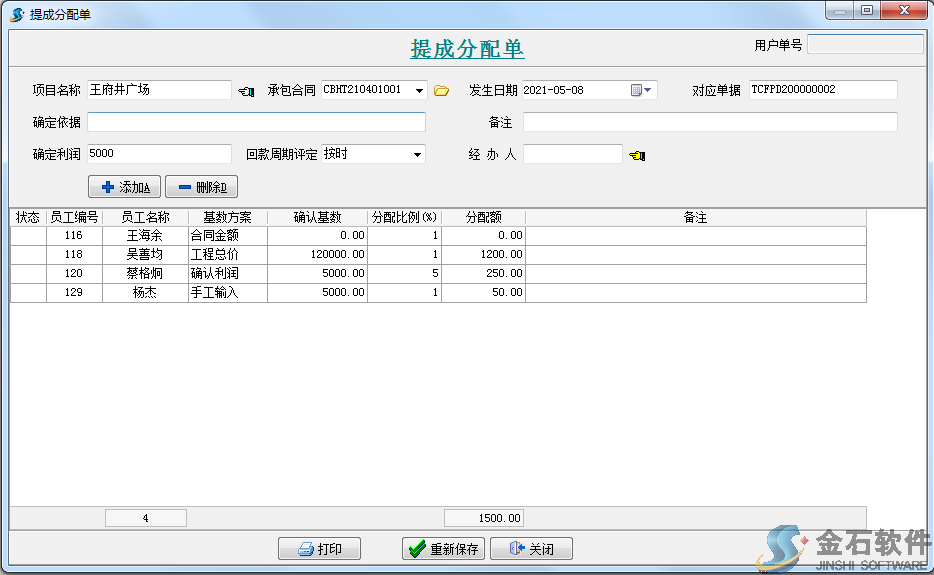Click the calendar icon in 发生日期 field
Viewport: 934px width, 575px height.
(636, 90)
